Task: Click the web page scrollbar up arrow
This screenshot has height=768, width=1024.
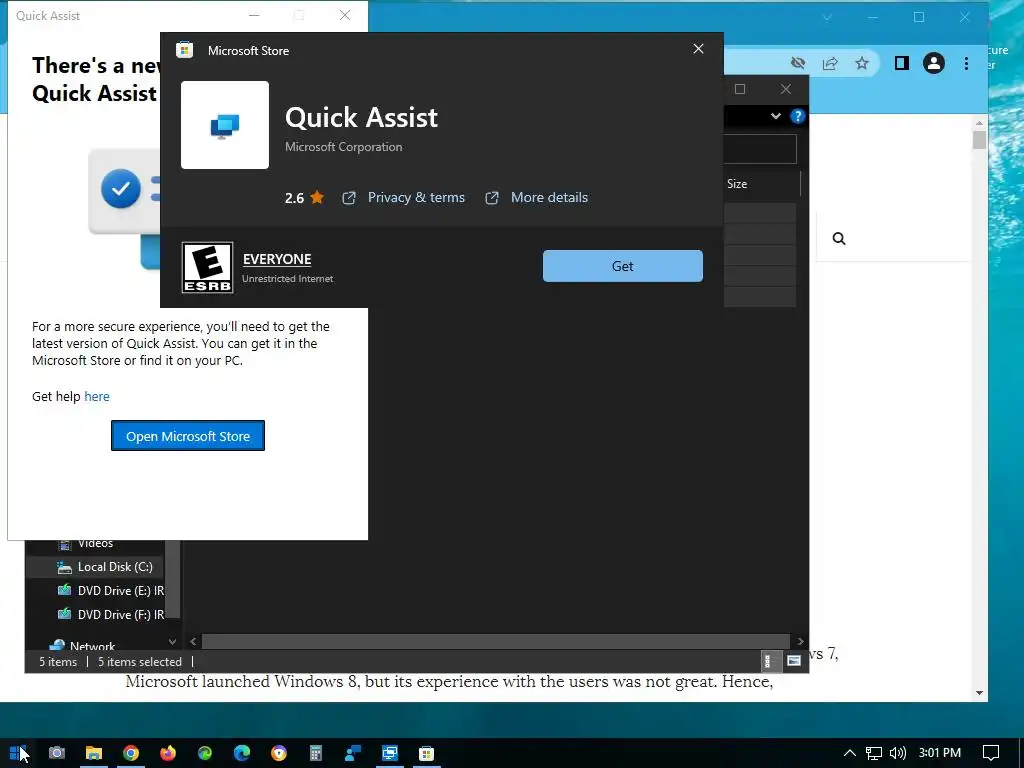Action: coord(979,123)
